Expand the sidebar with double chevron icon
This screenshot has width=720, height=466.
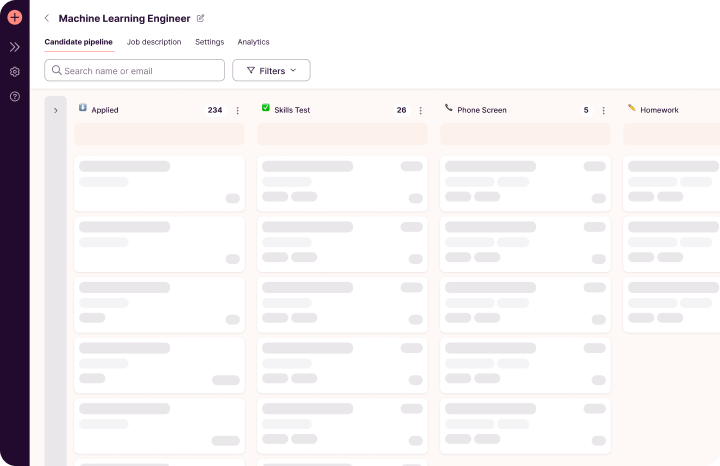[x=15, y=47]
